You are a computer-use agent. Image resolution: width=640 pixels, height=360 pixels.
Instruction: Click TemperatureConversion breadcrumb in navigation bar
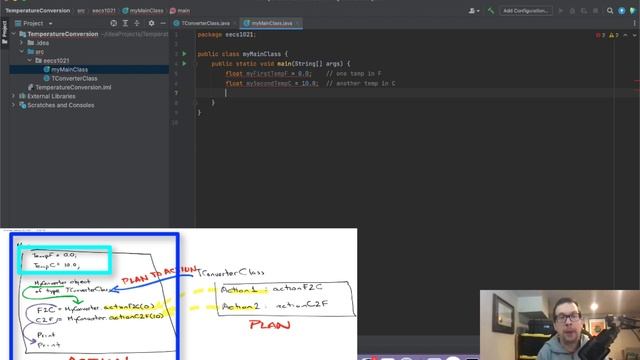click(38, 11)
